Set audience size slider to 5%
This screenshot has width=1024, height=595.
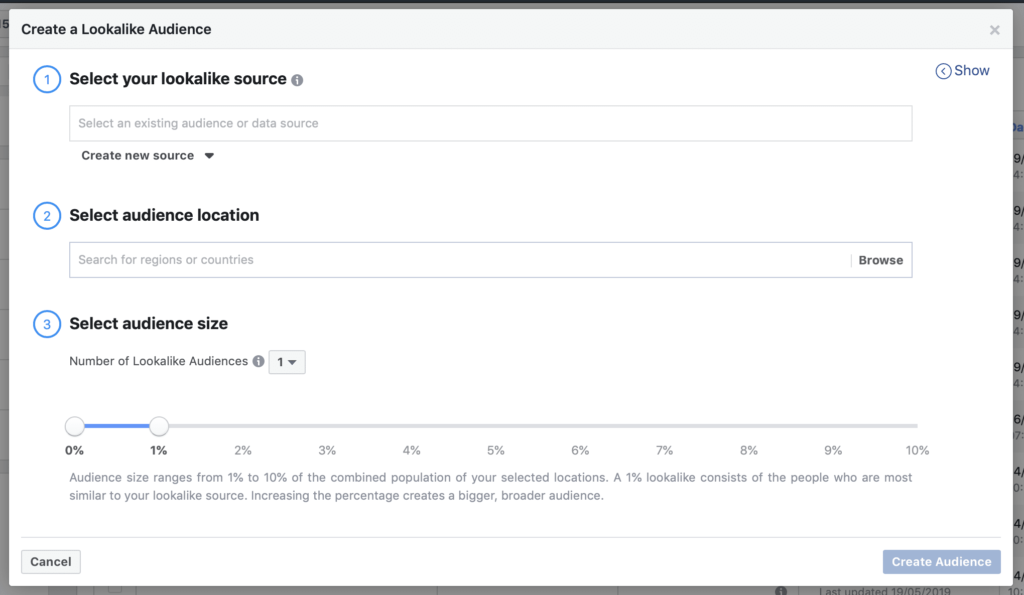(x=496, y=427)
